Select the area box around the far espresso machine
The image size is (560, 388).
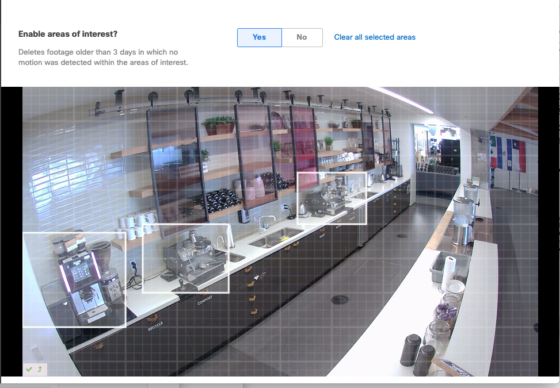click(x=332, y=198)
